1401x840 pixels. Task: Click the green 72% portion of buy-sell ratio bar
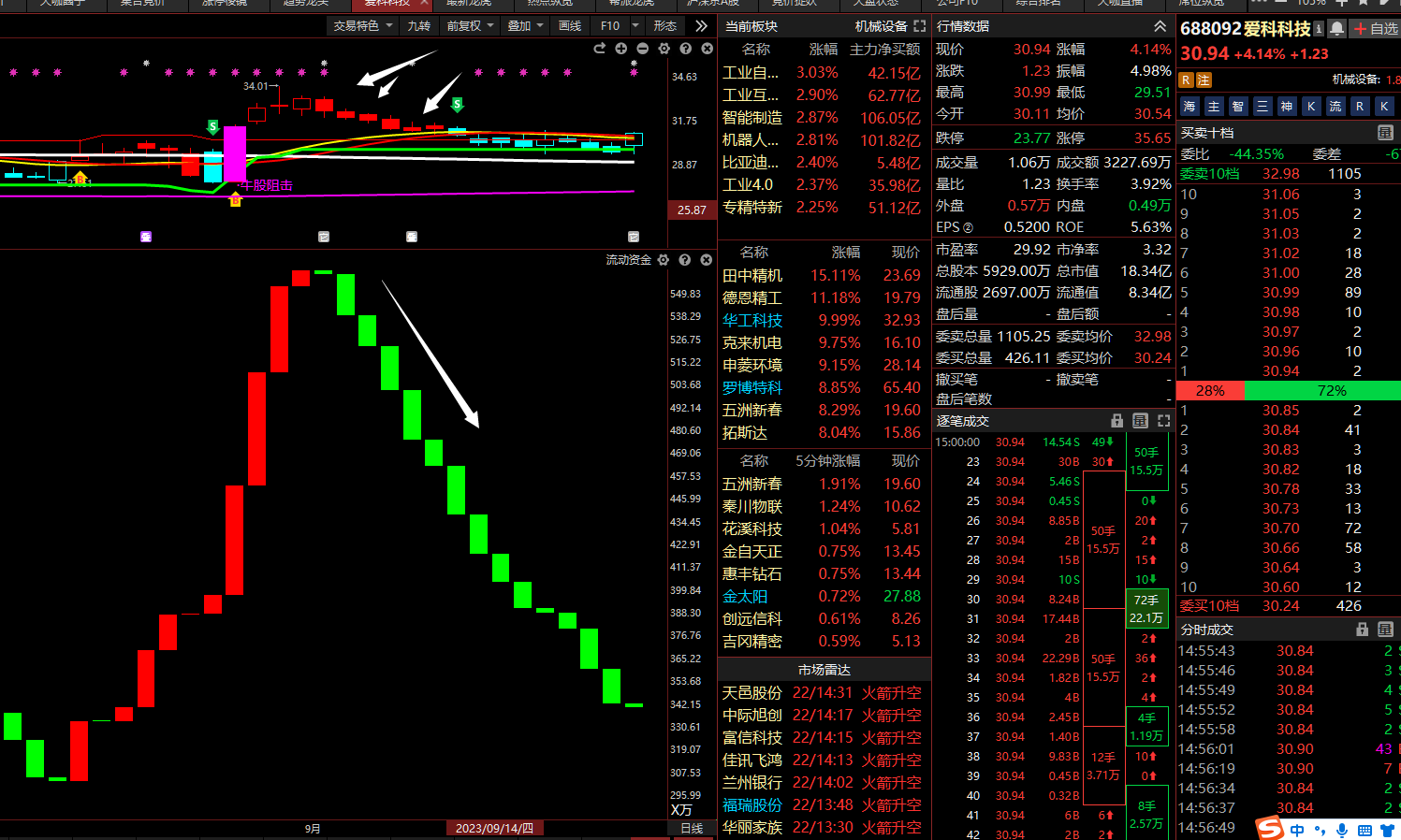point(1322,391)
